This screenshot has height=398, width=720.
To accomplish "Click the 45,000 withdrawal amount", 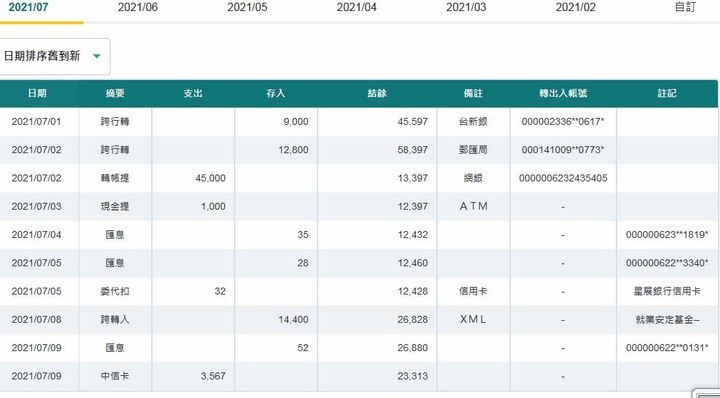I will 210,178.
